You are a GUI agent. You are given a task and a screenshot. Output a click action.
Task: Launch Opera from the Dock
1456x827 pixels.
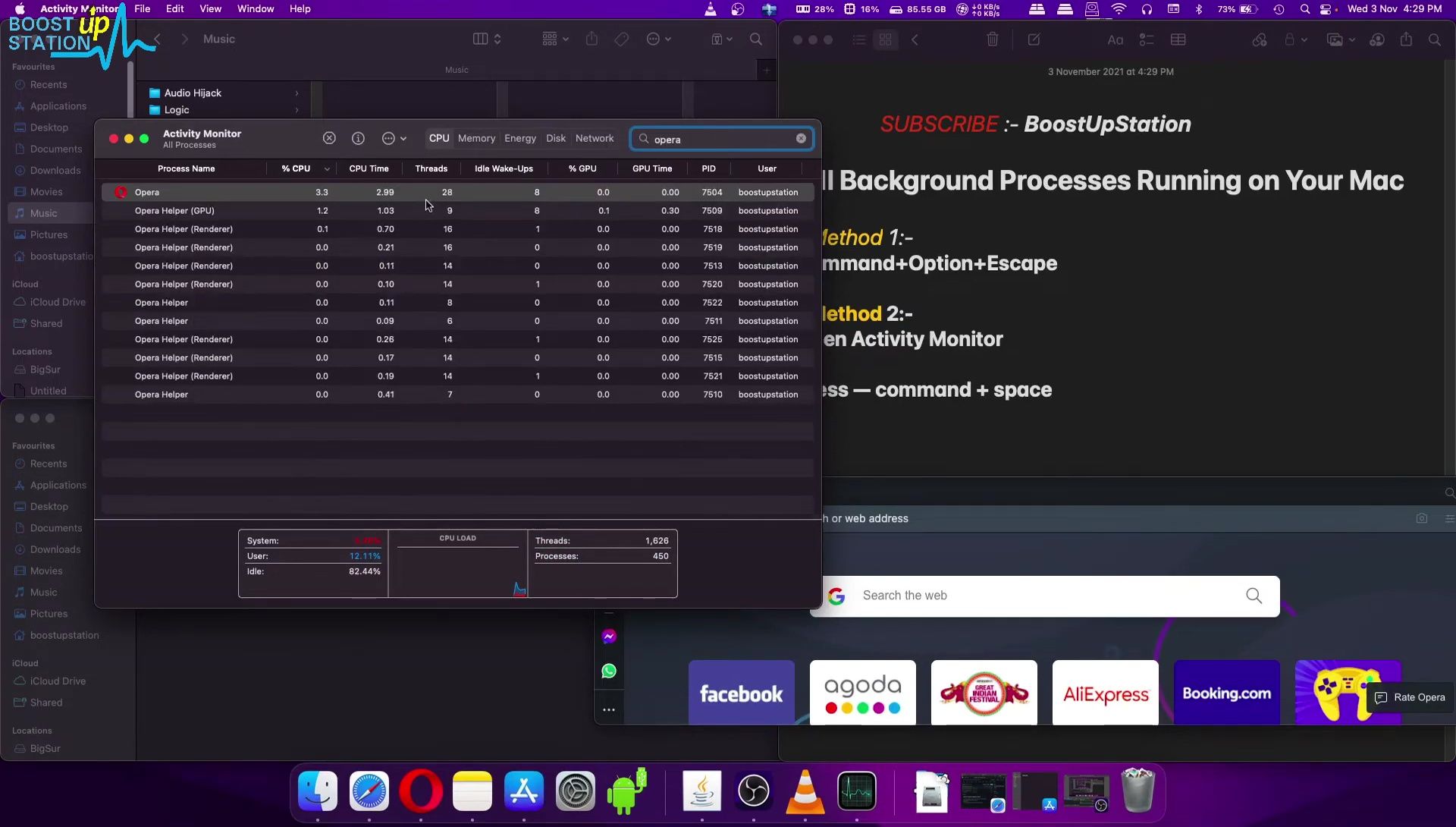click(421, 791)
